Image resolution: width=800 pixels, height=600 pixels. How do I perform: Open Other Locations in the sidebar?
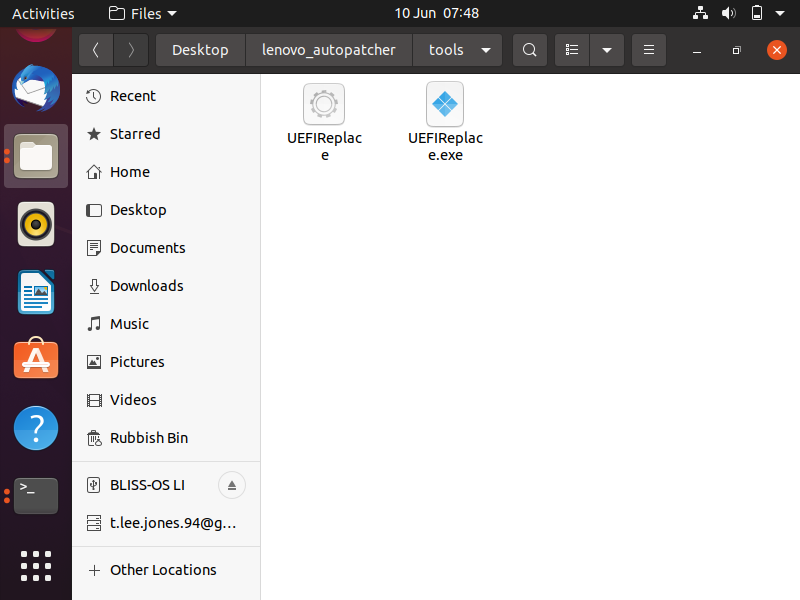166,570
